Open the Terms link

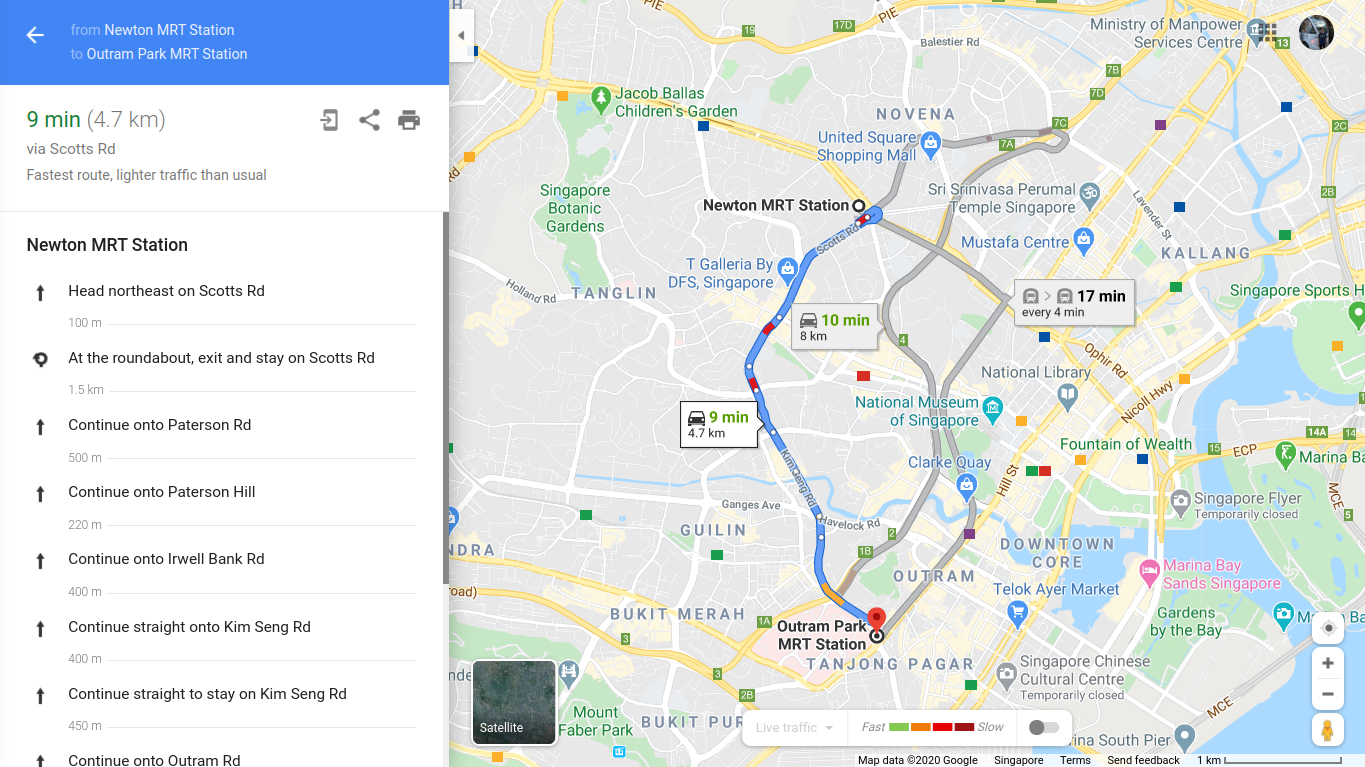[1075, 760]
